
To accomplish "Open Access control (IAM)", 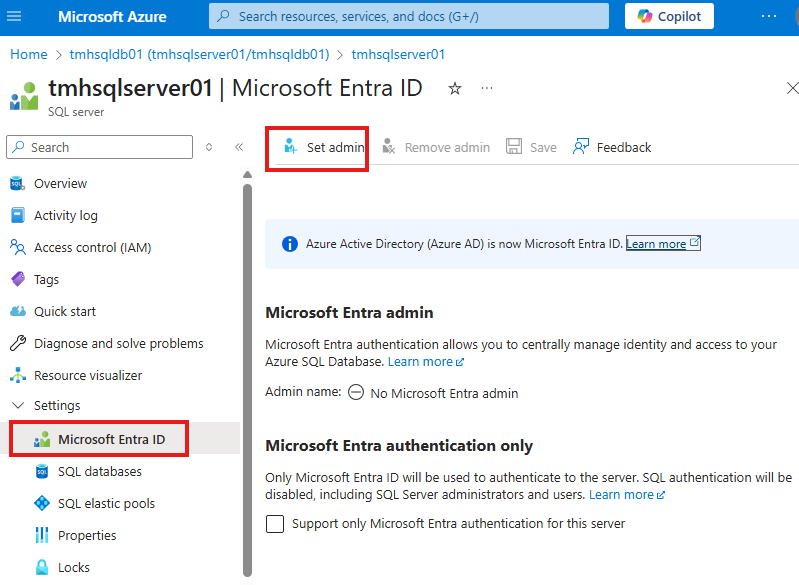I will [x=92, y=248].
